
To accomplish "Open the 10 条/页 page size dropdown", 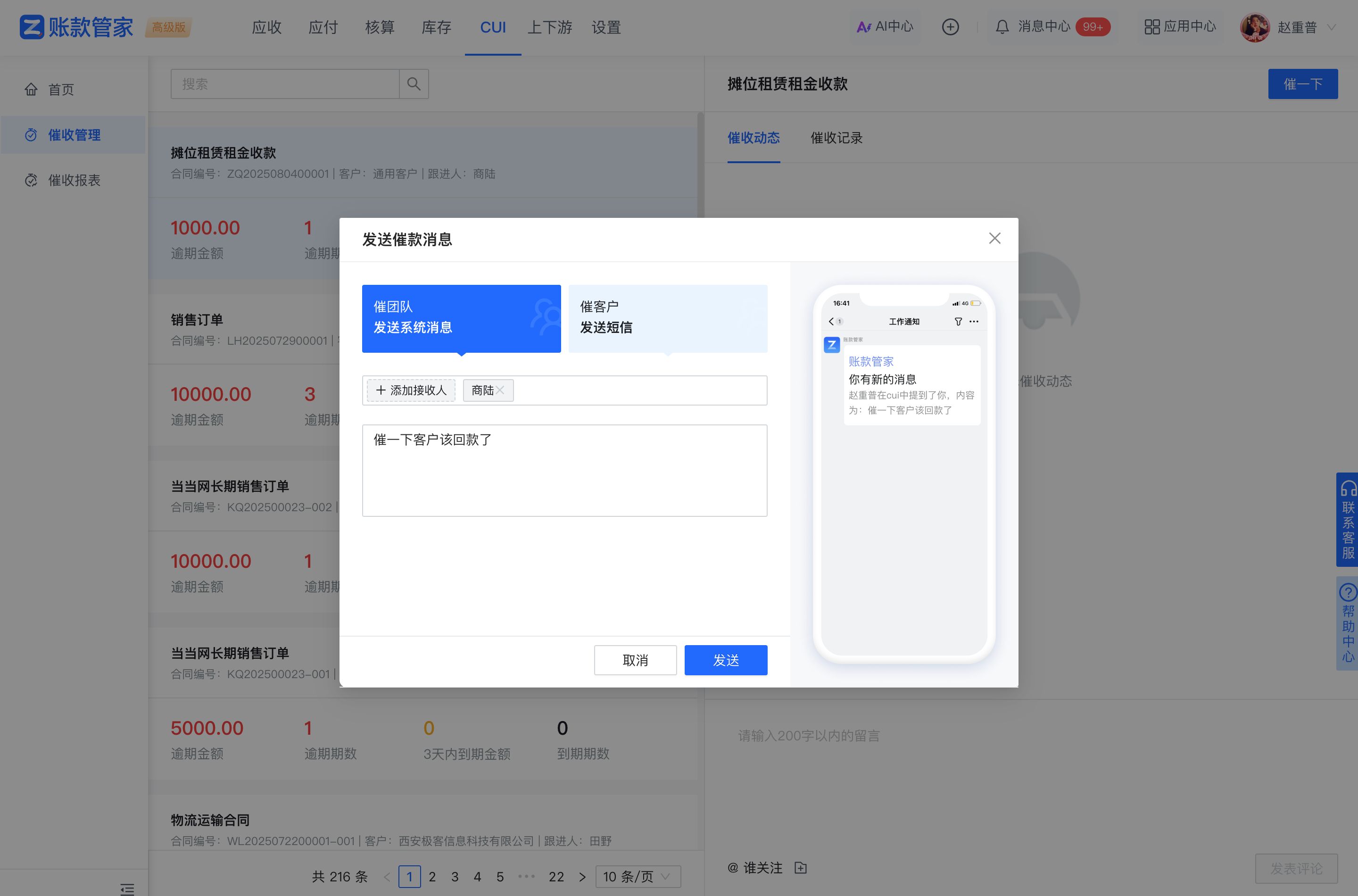I will click(x=638, y=877).
